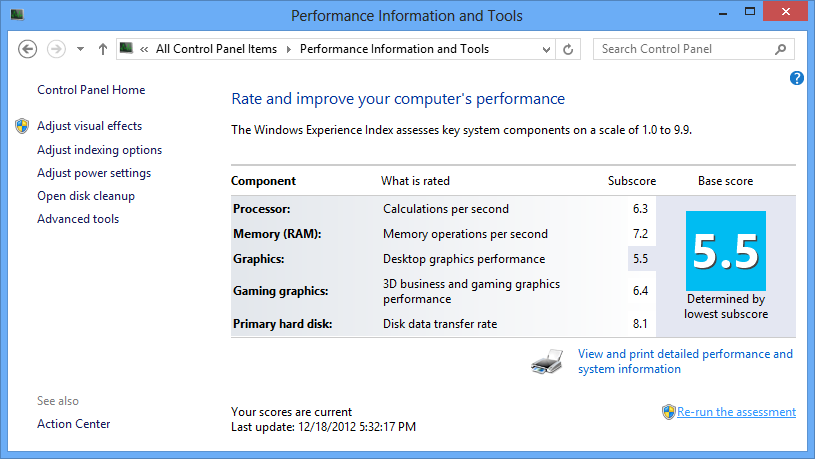The height and width of the screenshot is (459, 815).
Task: Click the double chevron breadcrumb overflow
Action: pyautogui.click(x=144, y=49)
